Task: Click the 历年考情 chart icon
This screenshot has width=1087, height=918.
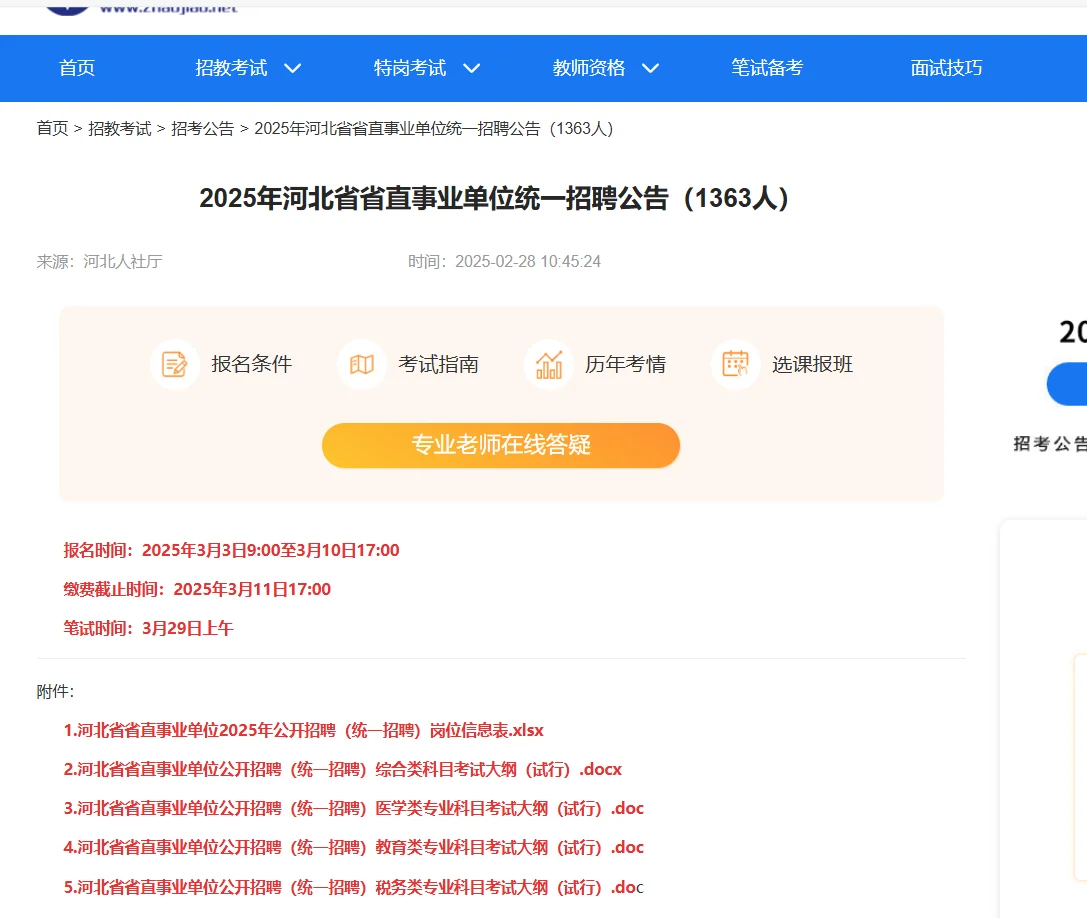Action: pyautogui.click(x=548, y=364)
